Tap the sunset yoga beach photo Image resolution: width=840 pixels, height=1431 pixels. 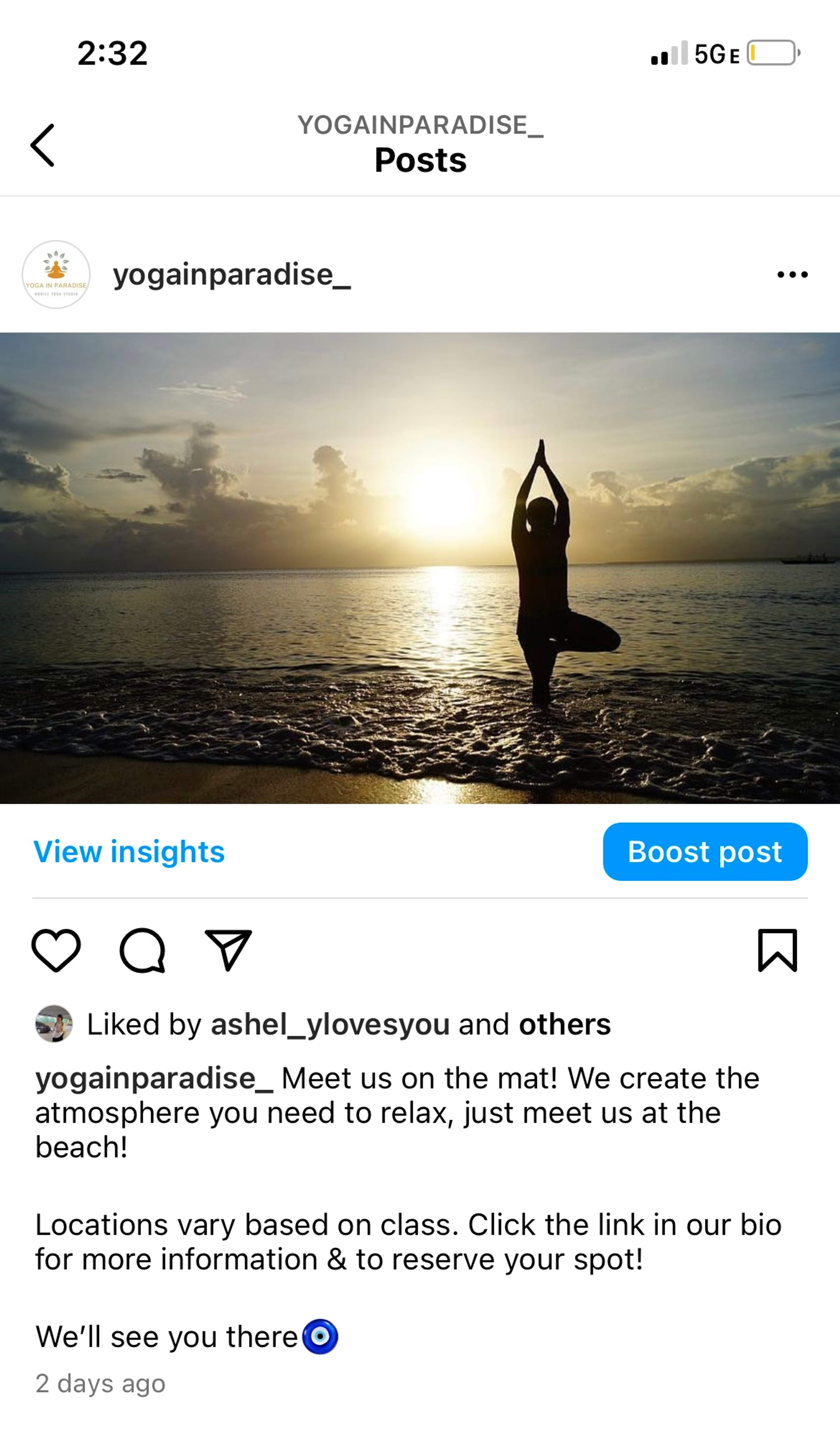point(420,568)
